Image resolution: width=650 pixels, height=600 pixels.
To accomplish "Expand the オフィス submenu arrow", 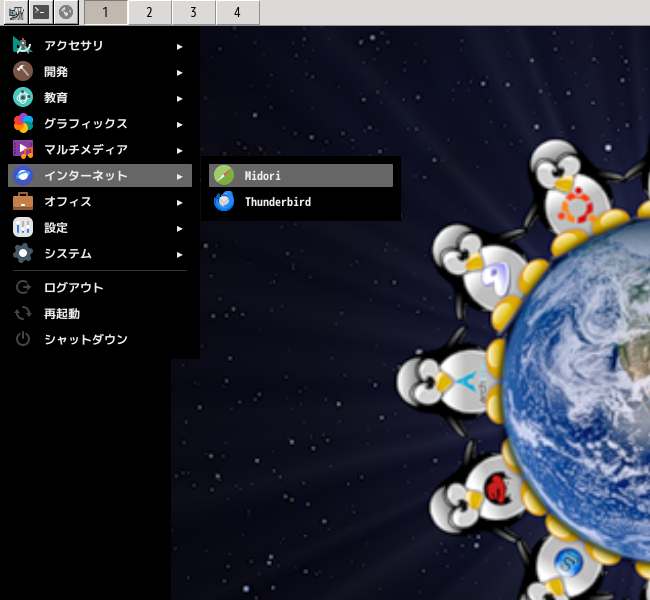I will (x=179, y=203).
